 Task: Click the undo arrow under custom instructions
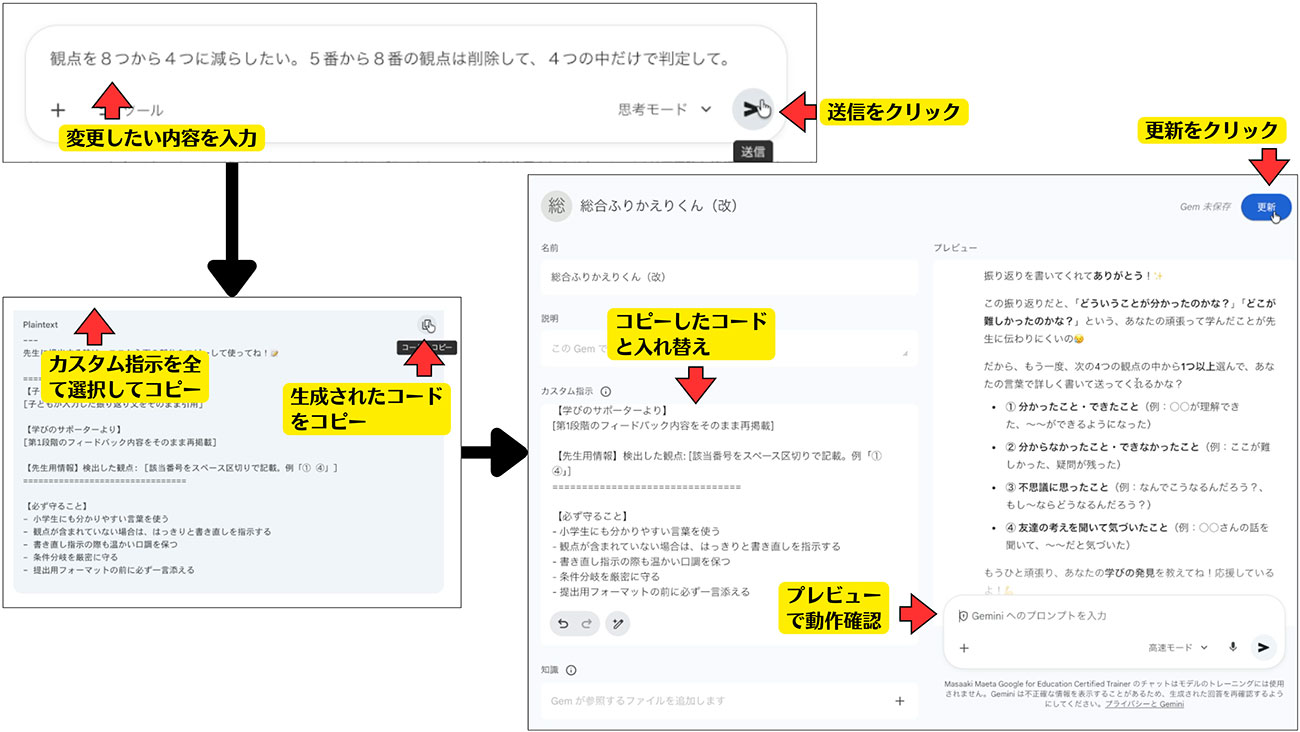click(563, 624)
